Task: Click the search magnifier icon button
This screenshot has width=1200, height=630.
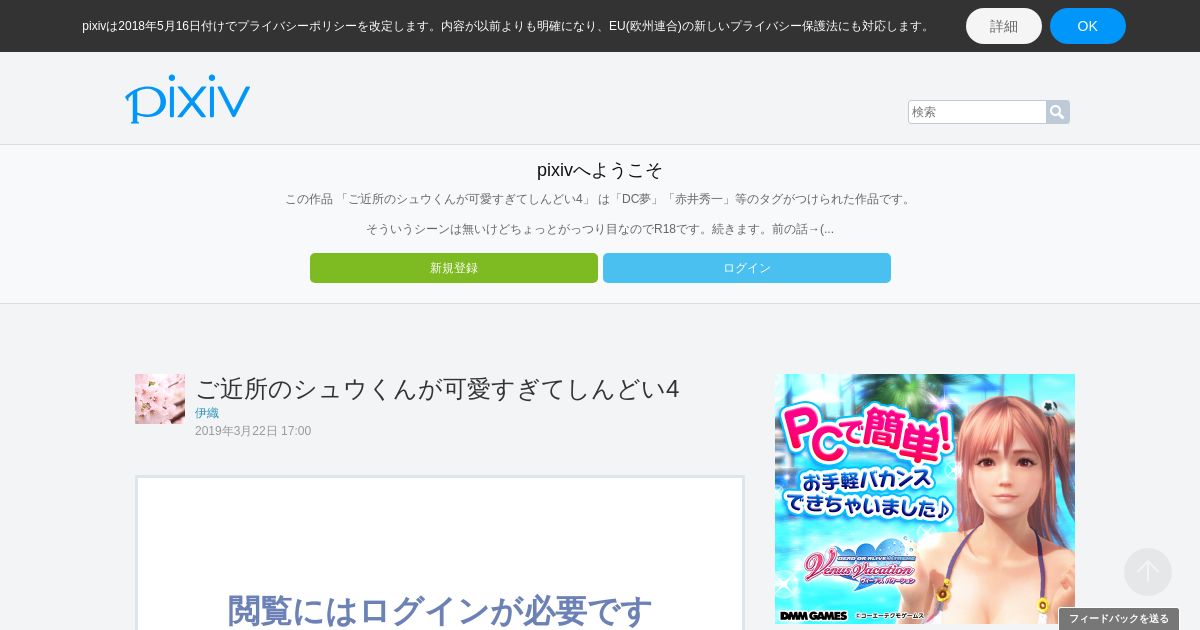Action: pos(1057,112)
